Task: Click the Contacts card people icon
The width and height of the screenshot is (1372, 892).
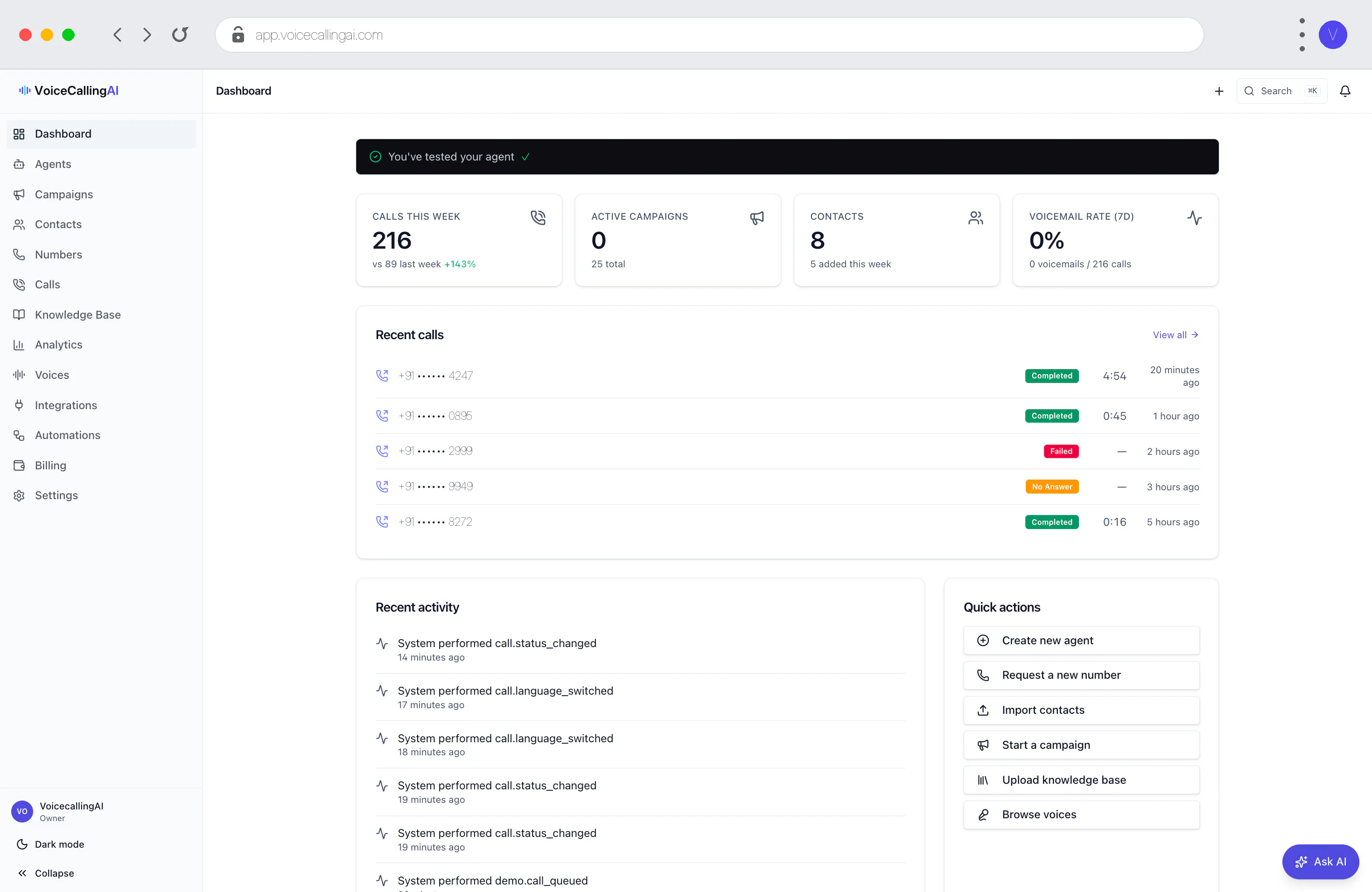Action: (x=975, y=217)
